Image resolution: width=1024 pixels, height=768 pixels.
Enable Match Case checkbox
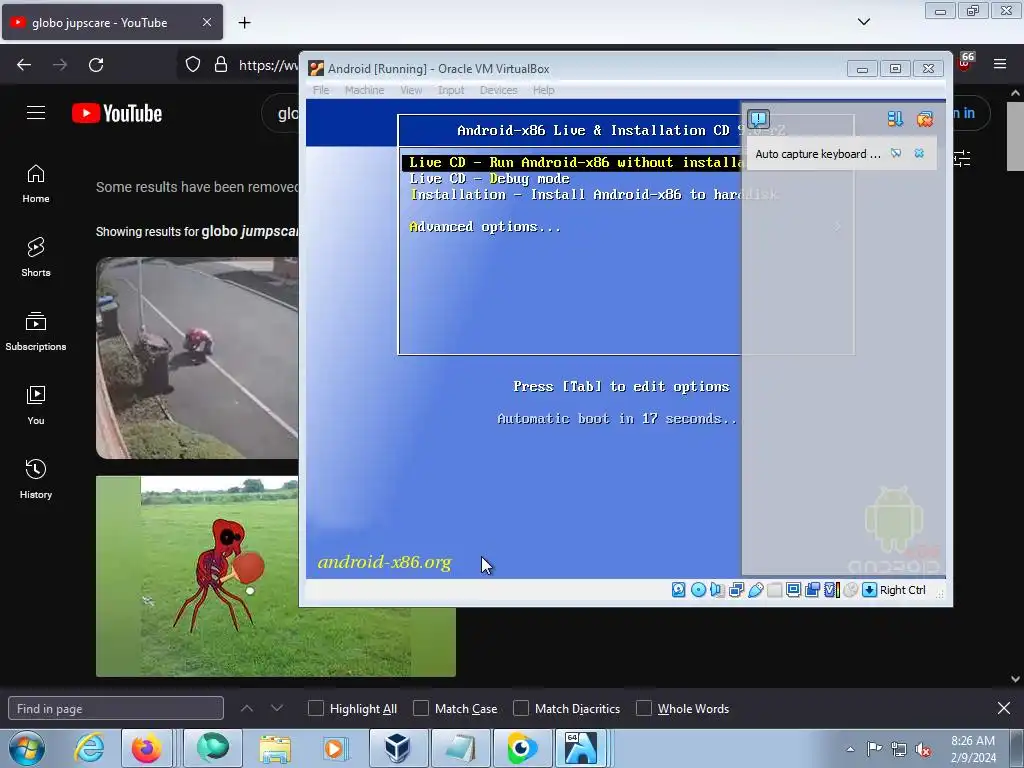click(421, 709)
